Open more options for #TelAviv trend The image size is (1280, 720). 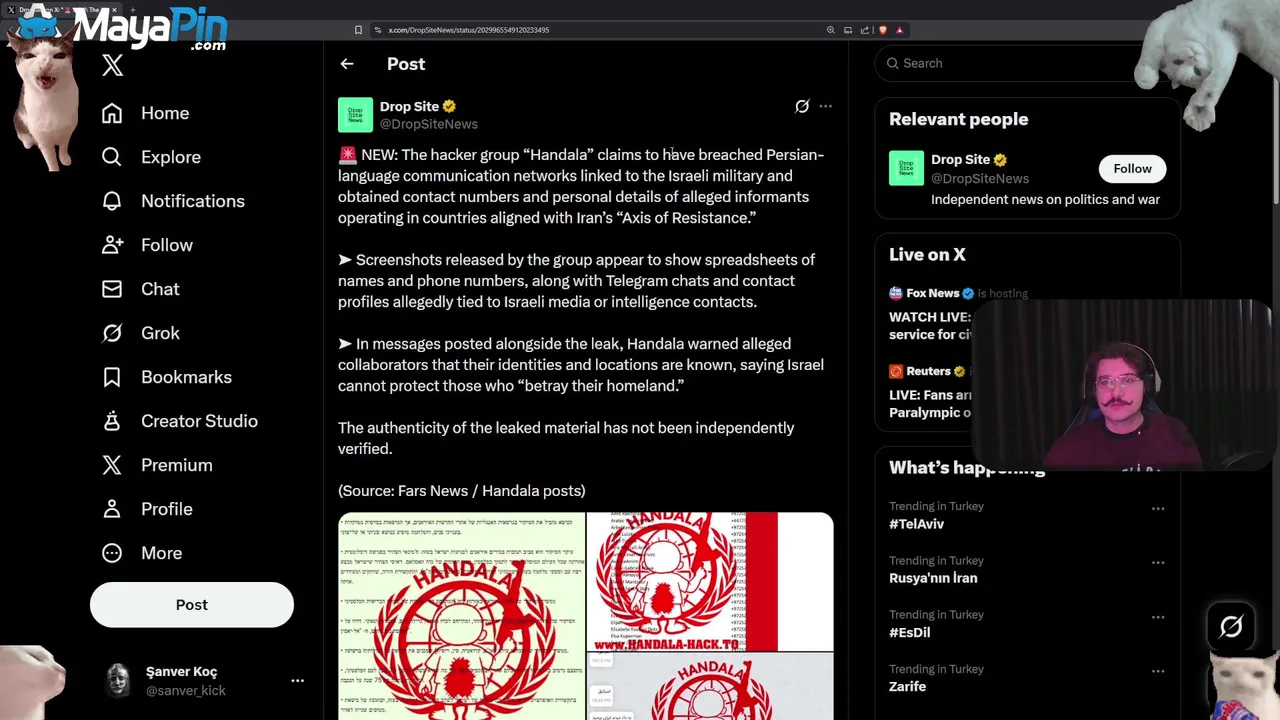[x=1158, y=508]
